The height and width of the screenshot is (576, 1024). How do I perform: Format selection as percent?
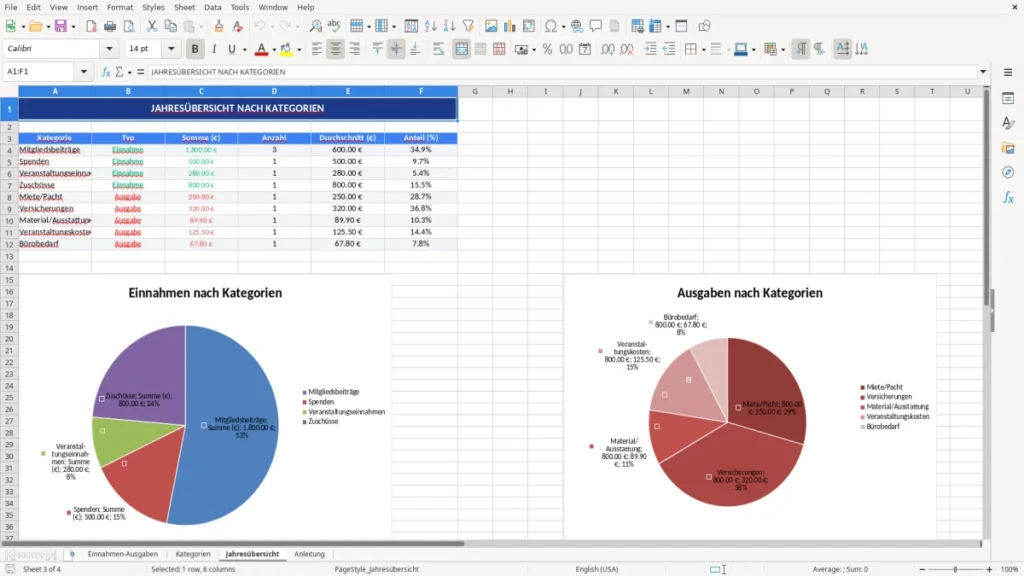point(547,49)
